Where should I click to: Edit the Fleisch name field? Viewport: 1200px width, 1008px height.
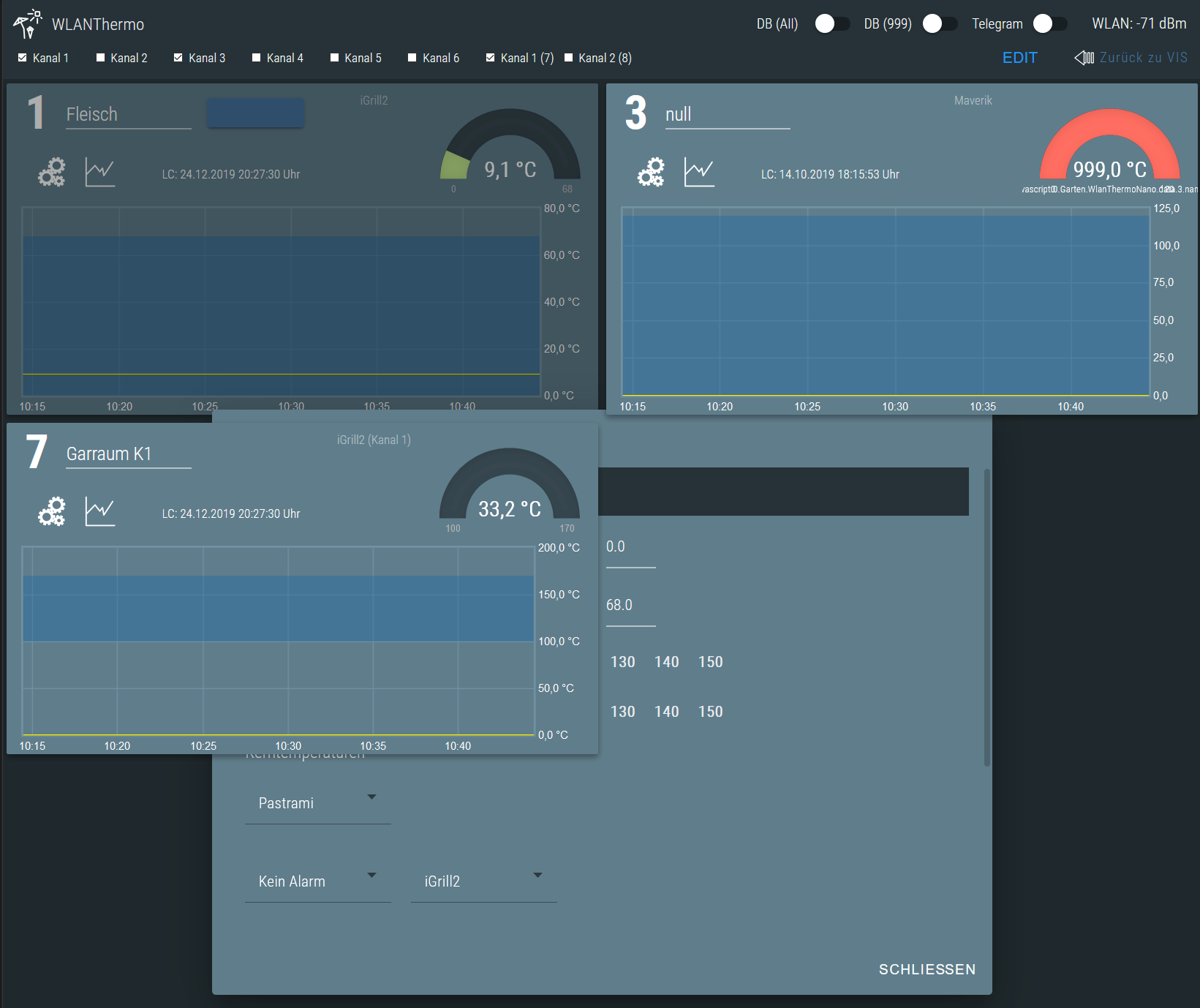pyautogui.click(x=129, y=115)
